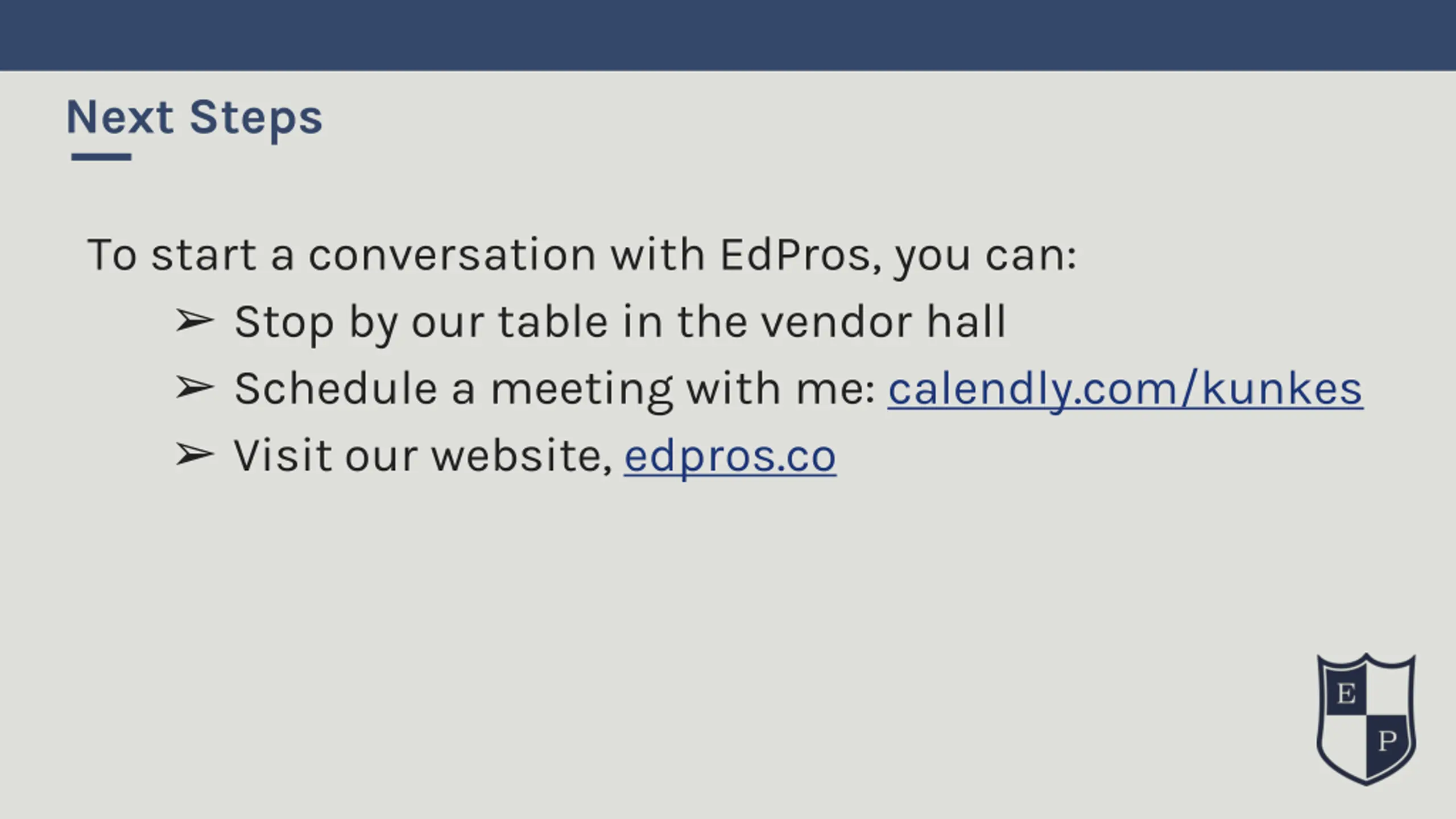Select the Visit our website text
1456x819 pixels.
point(423,457)
